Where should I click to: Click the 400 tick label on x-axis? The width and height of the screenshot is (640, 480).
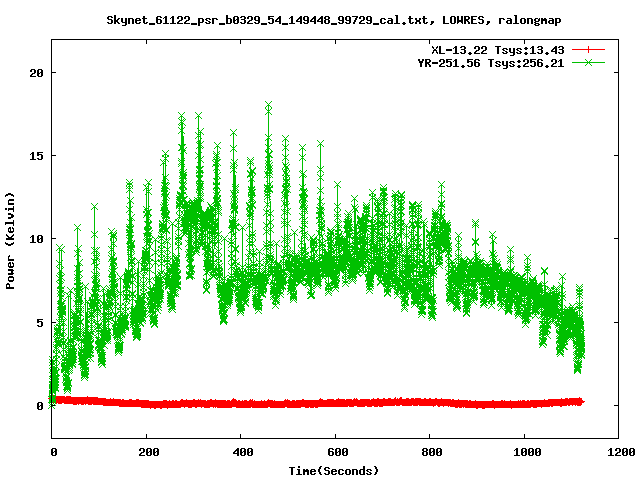pyautogui.click(x=241, y=452)
